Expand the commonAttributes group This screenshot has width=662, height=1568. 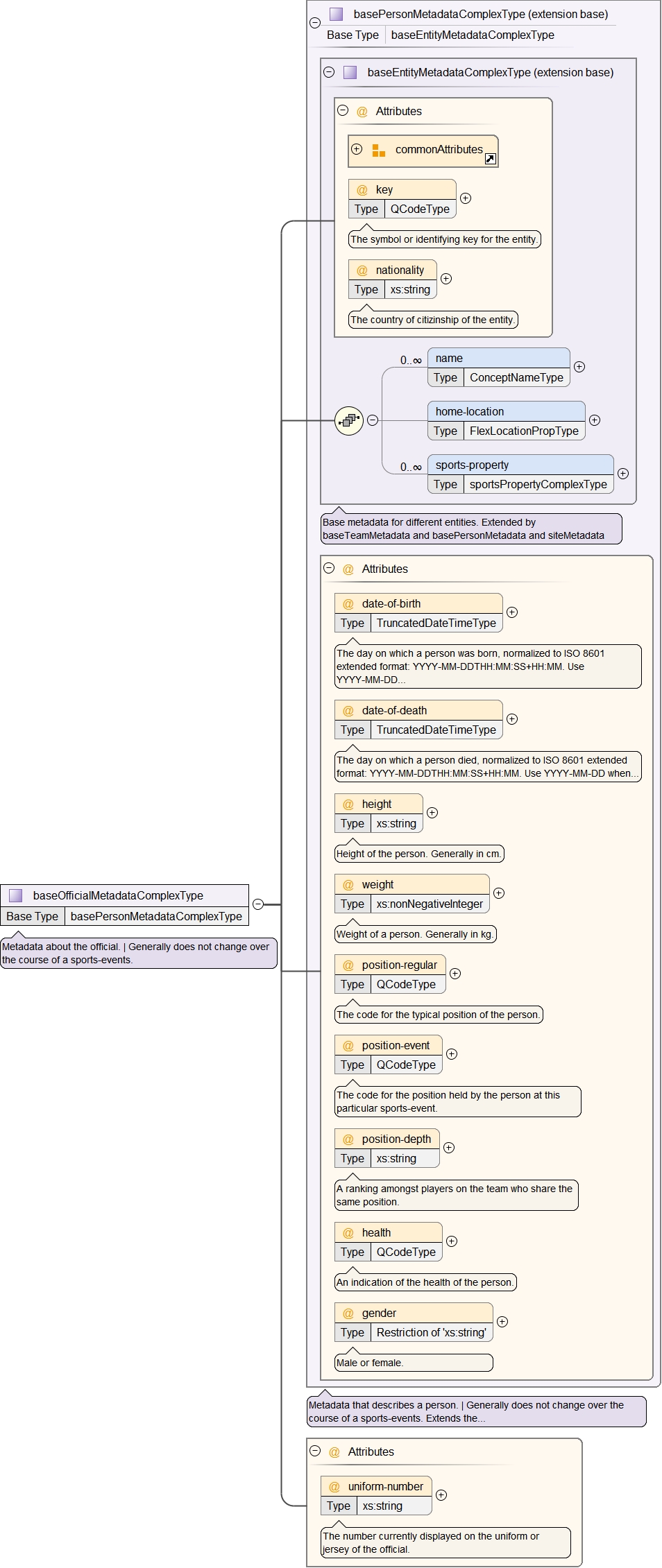point(357,149)
